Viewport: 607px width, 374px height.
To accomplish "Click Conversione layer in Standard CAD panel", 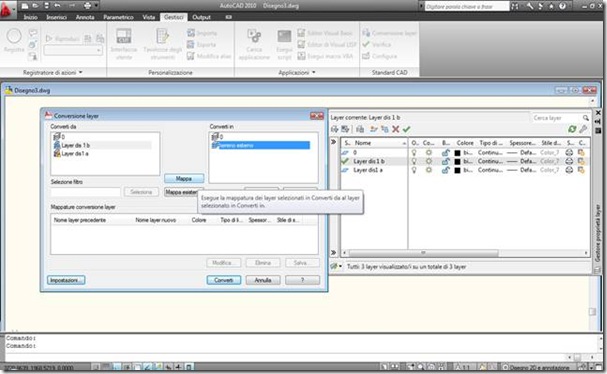I will coord(389,33).
